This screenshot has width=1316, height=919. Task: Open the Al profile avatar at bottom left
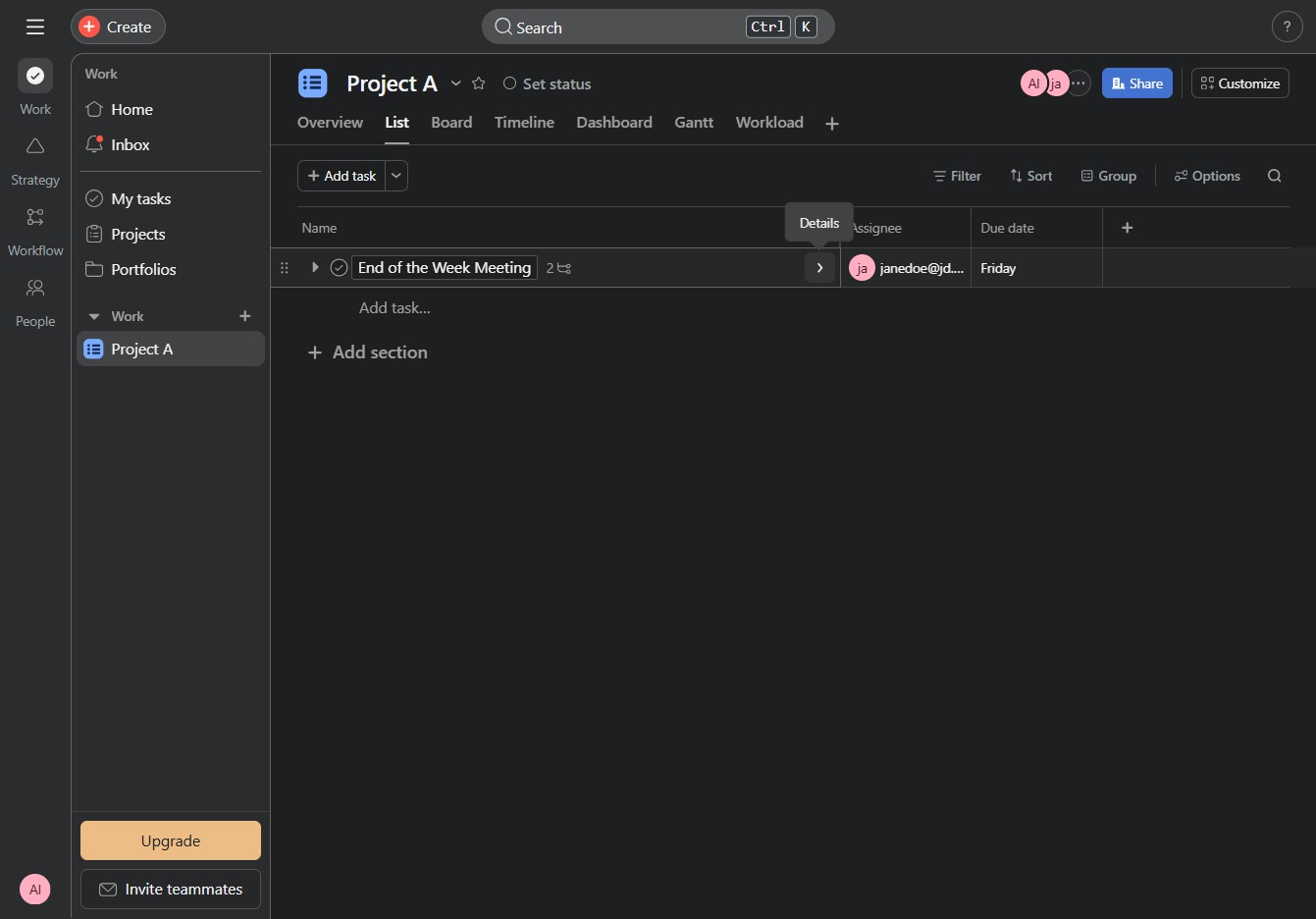(x=35, y=890)
